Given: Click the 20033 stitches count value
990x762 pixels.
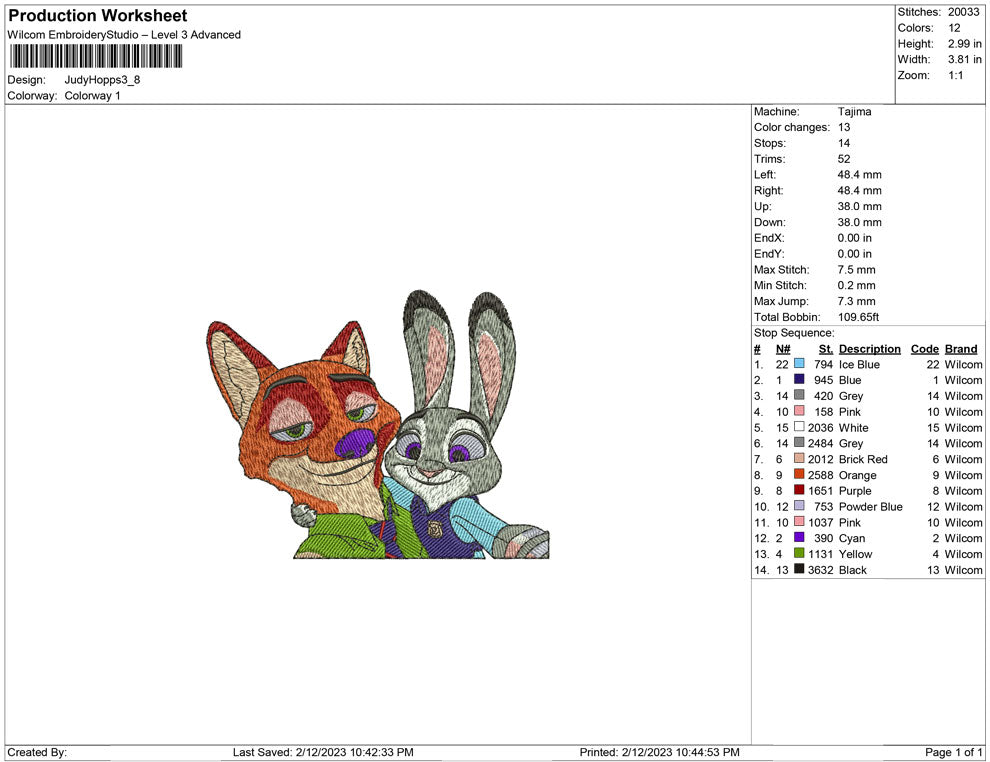Looking at the screenshot, I should click(x=964, y=12).
